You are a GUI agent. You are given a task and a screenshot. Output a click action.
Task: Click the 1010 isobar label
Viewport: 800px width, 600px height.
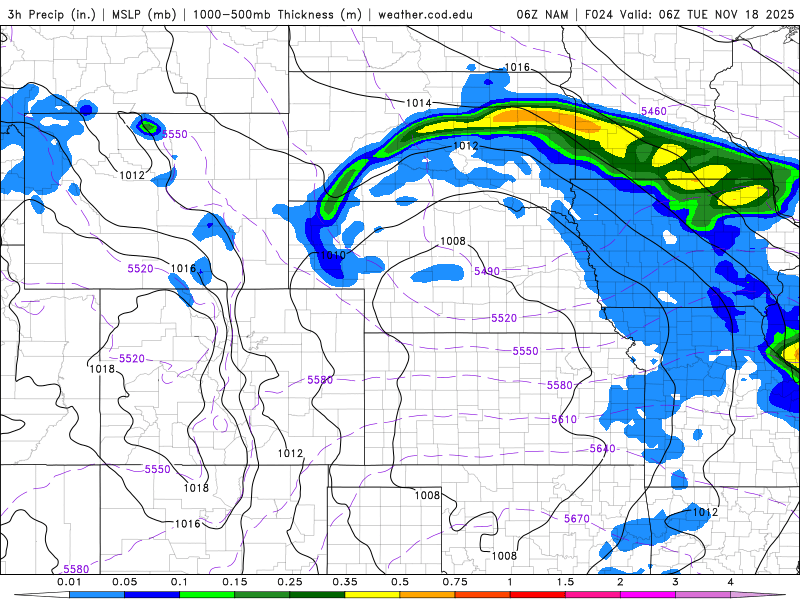(333, 255)
